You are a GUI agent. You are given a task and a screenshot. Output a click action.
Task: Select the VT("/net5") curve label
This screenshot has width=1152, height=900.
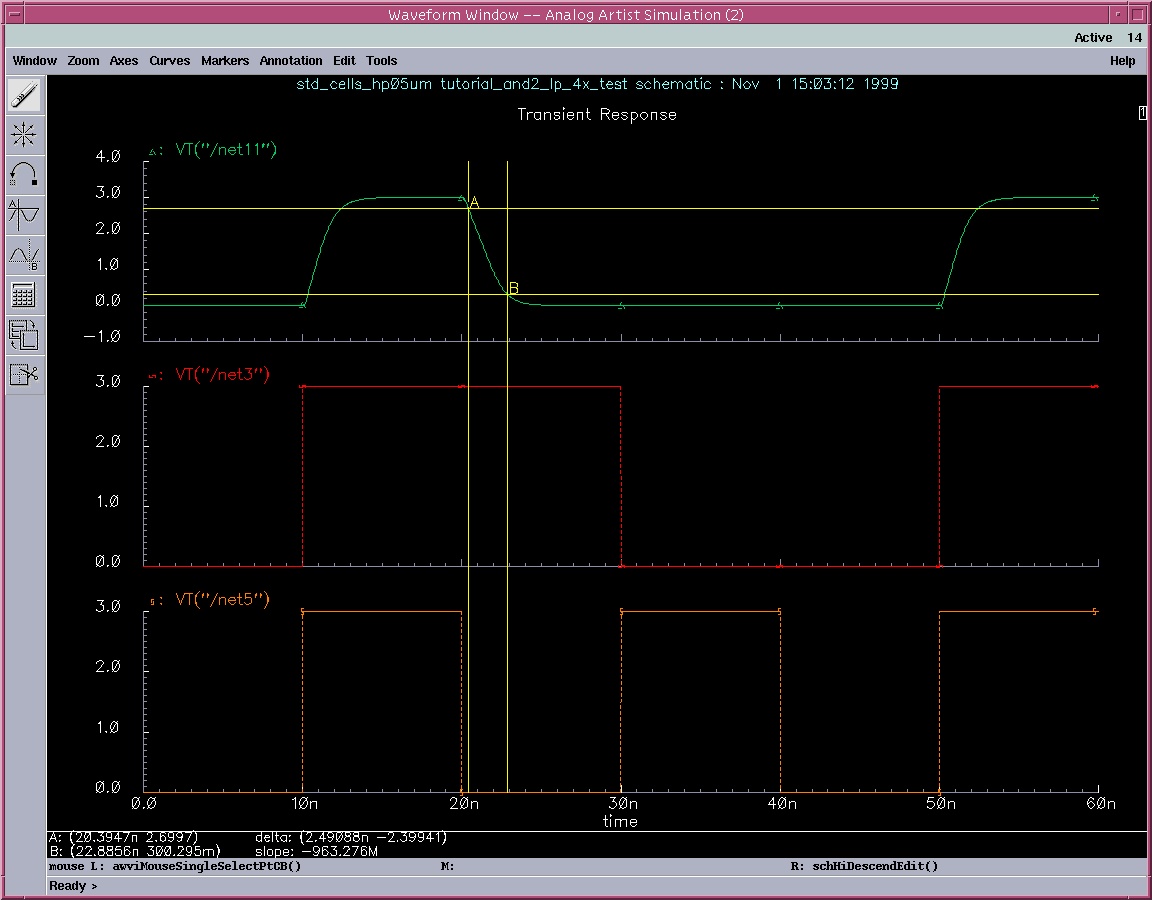[x=223, y=600]
